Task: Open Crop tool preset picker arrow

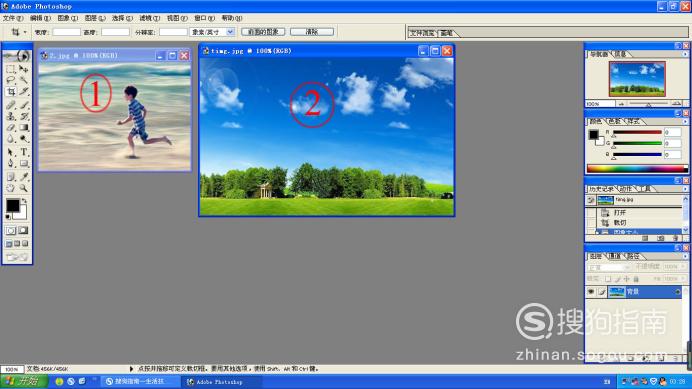Action: pos(25,32)
